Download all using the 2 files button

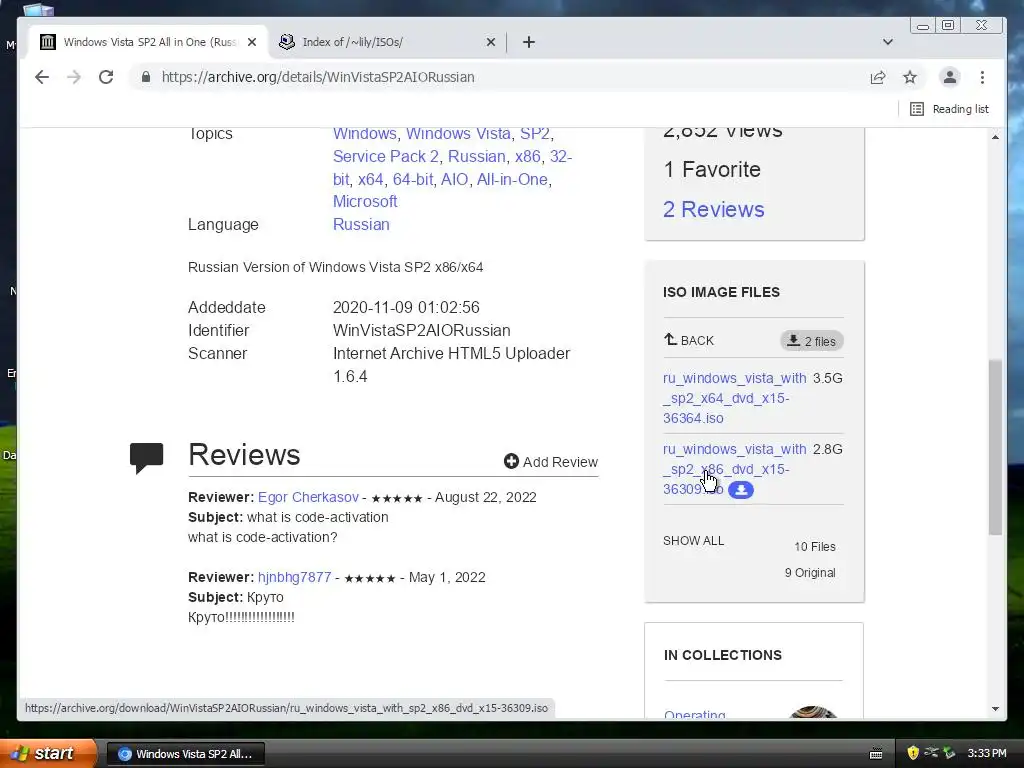tap(812, 341)
